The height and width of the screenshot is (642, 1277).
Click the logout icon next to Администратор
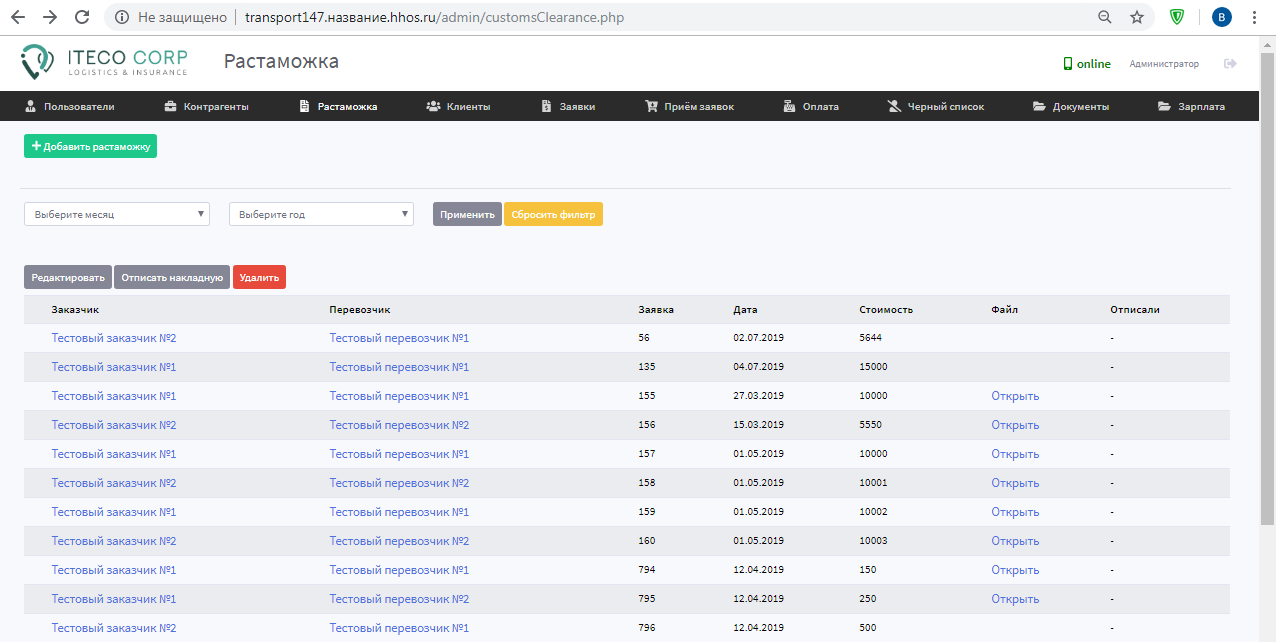pos(1230,64)
